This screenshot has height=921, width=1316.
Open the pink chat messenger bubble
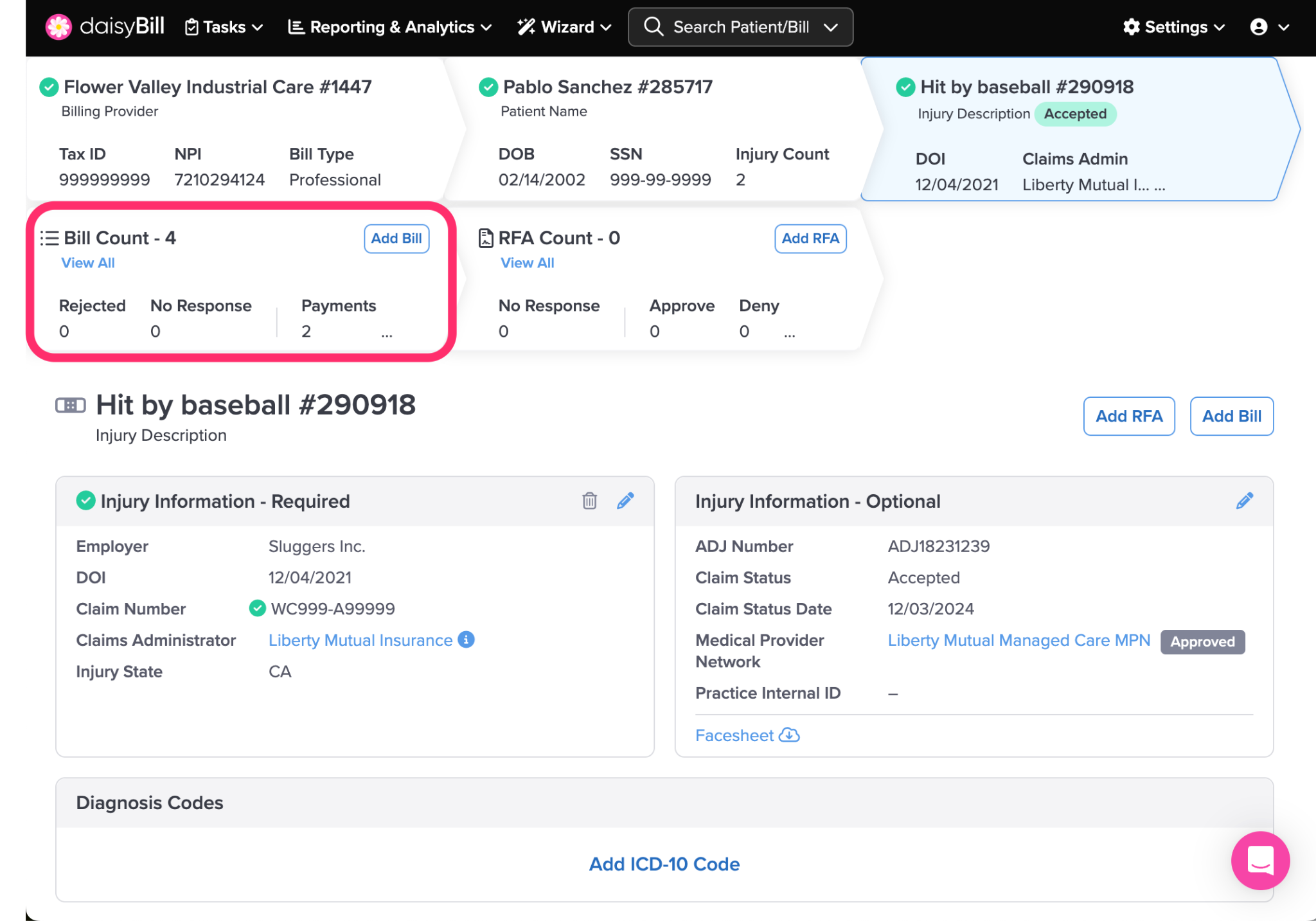pos(1259,860)
